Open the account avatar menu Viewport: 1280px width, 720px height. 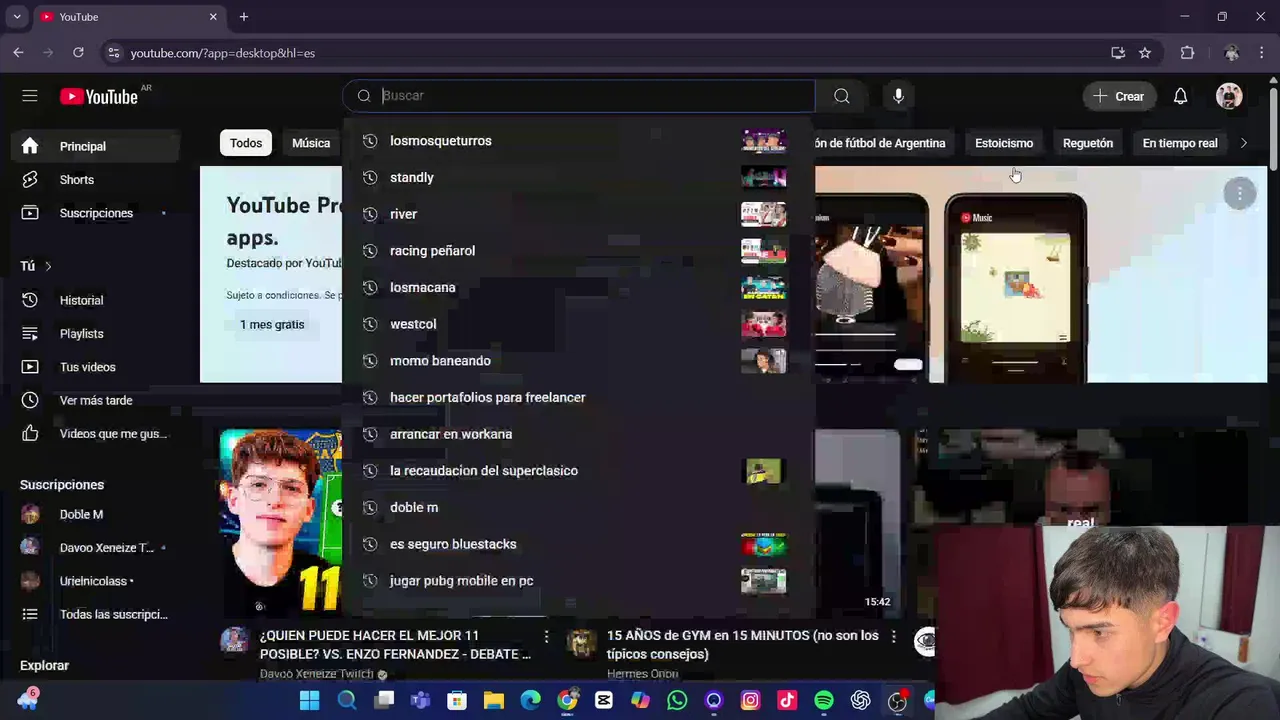[1229, 96]
